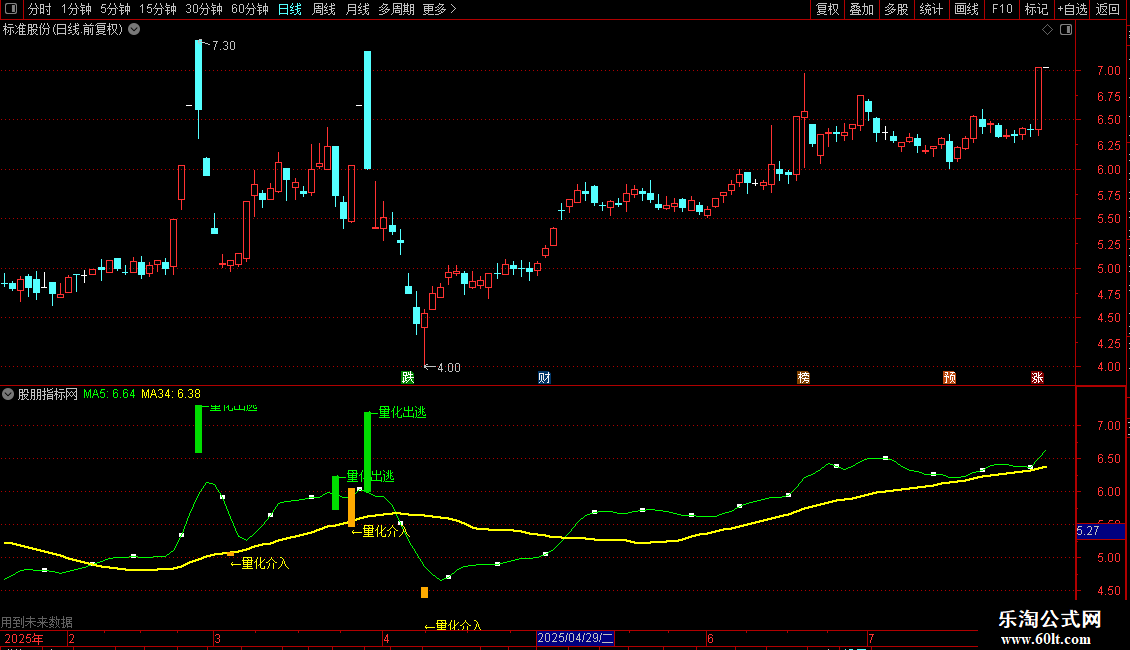1130x650 pixels.
Task: Click the 7.30 high price label
Action: [x=223, y=45]
